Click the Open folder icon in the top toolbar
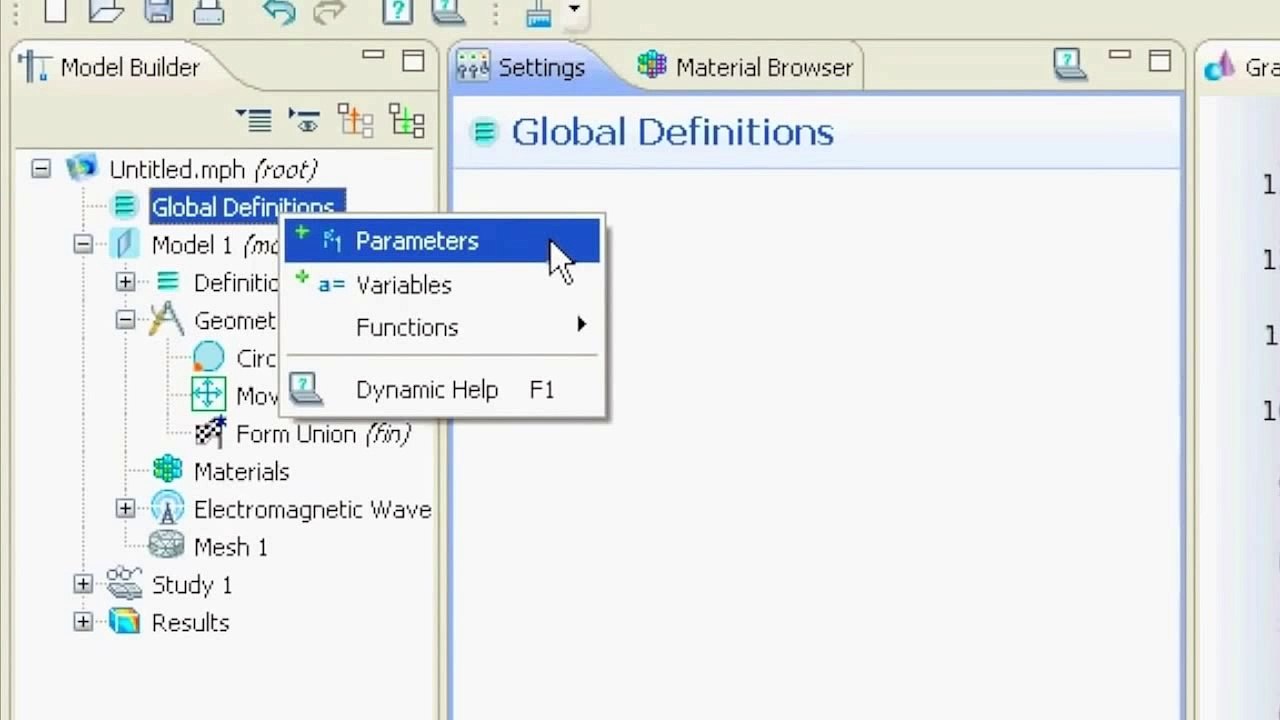 tap(106, 10)
